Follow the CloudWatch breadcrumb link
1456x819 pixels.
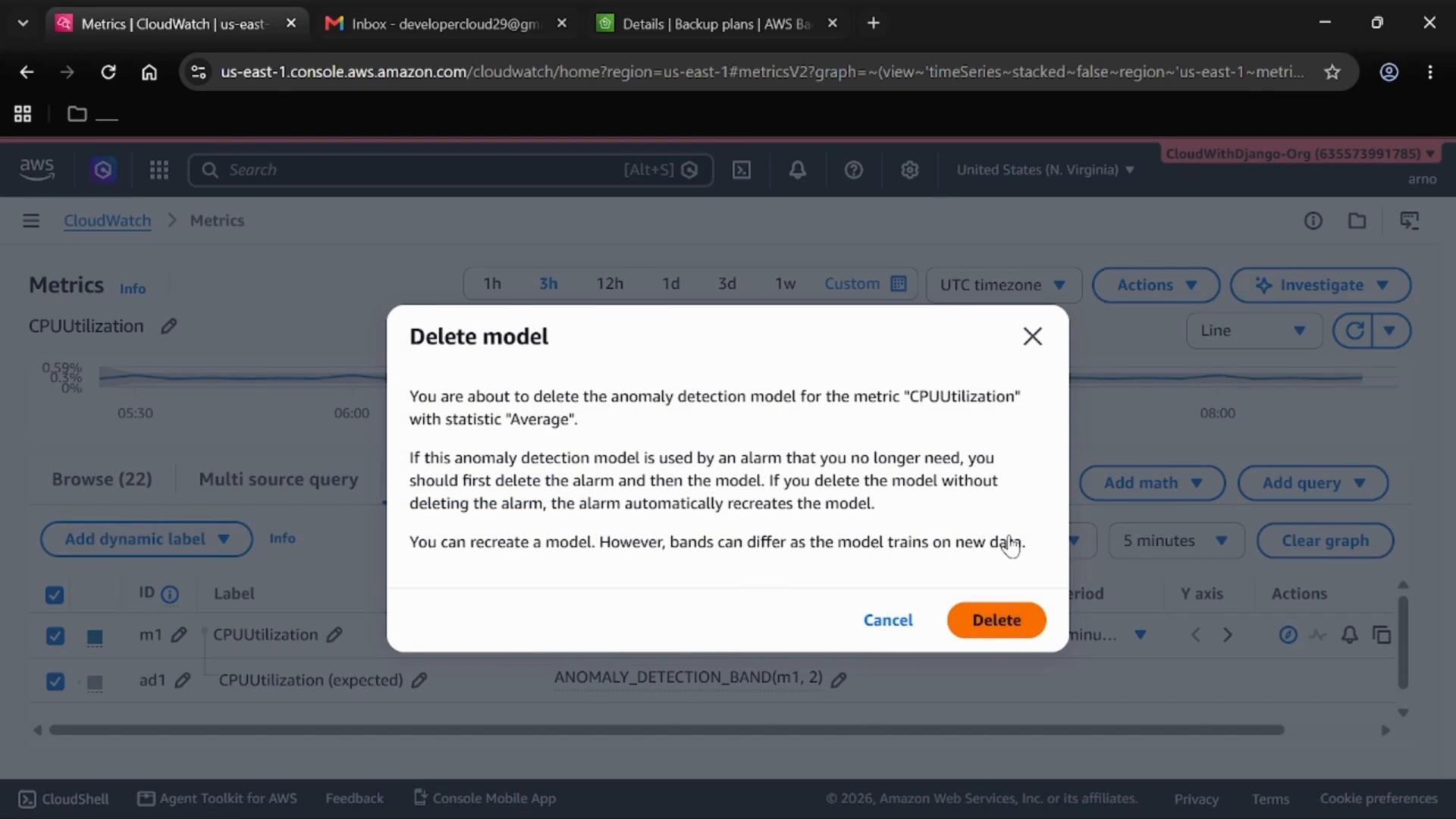point(107,221)
